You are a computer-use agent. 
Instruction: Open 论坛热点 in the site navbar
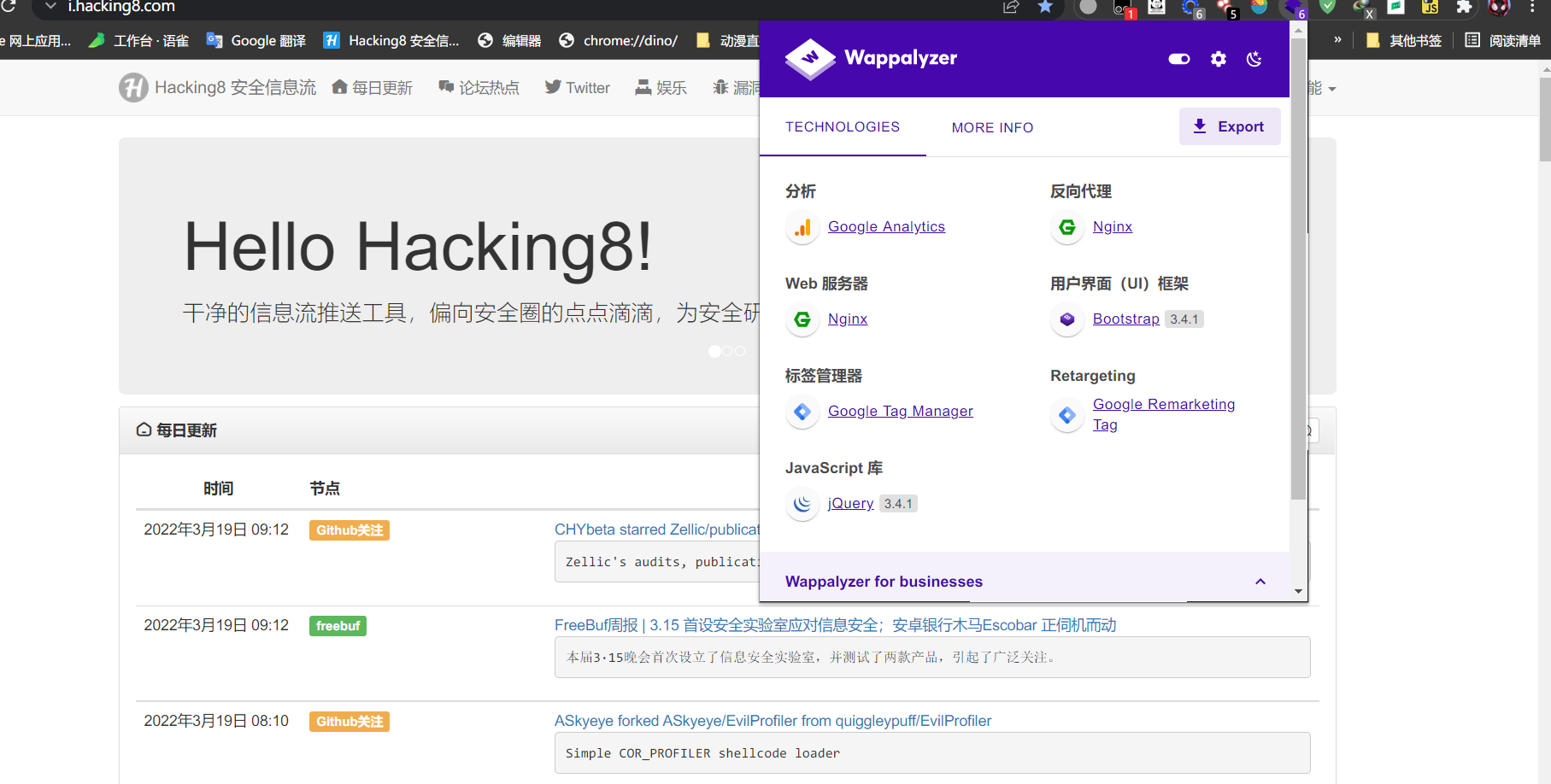(x=479, y=87)
